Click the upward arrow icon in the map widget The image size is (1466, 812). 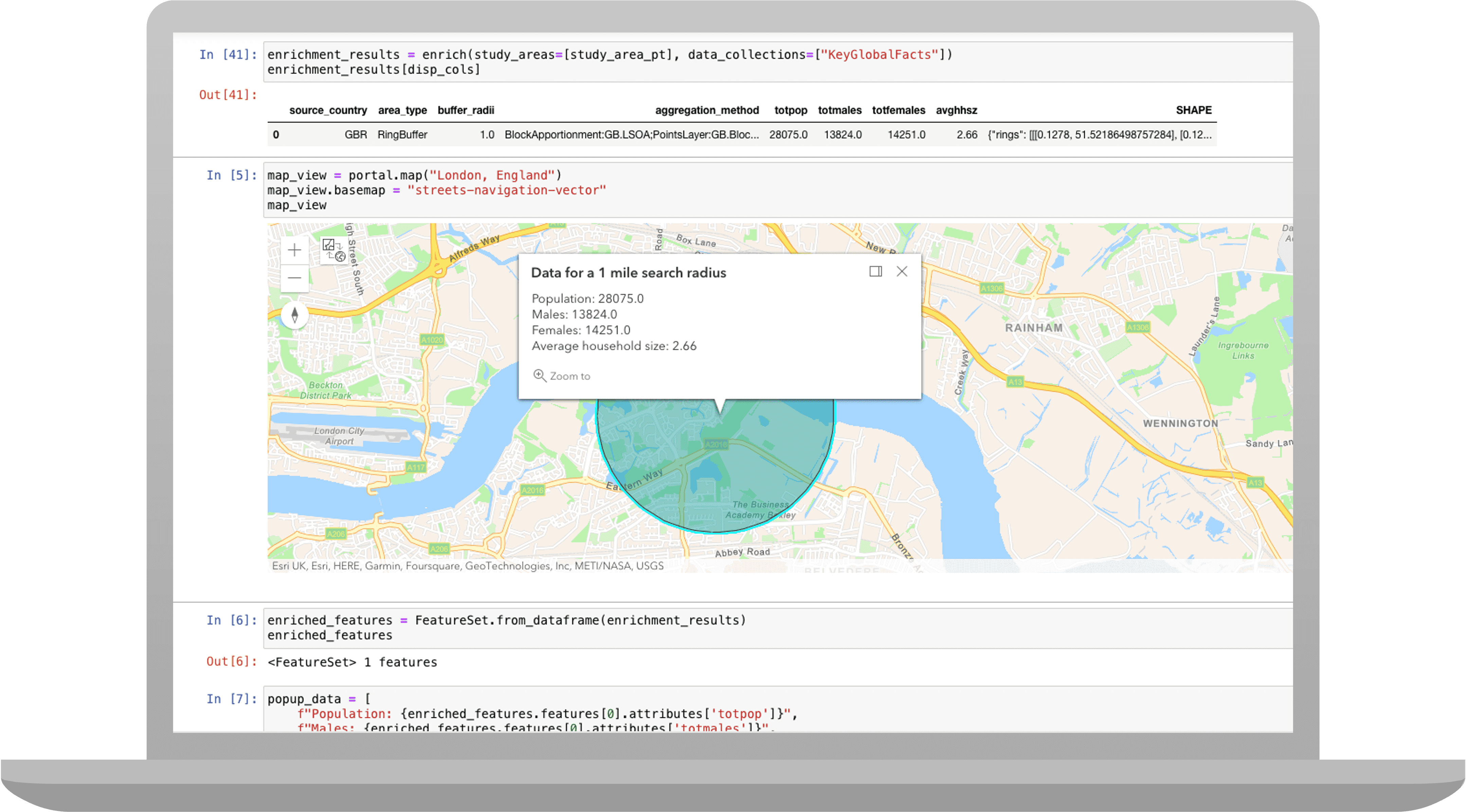tap(330, 255)
